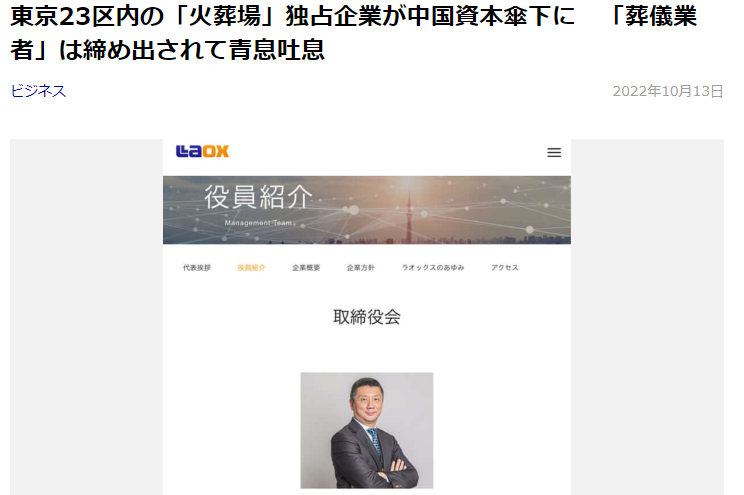
Task: Click the Laox logo
Action: [x=202, y=151]
